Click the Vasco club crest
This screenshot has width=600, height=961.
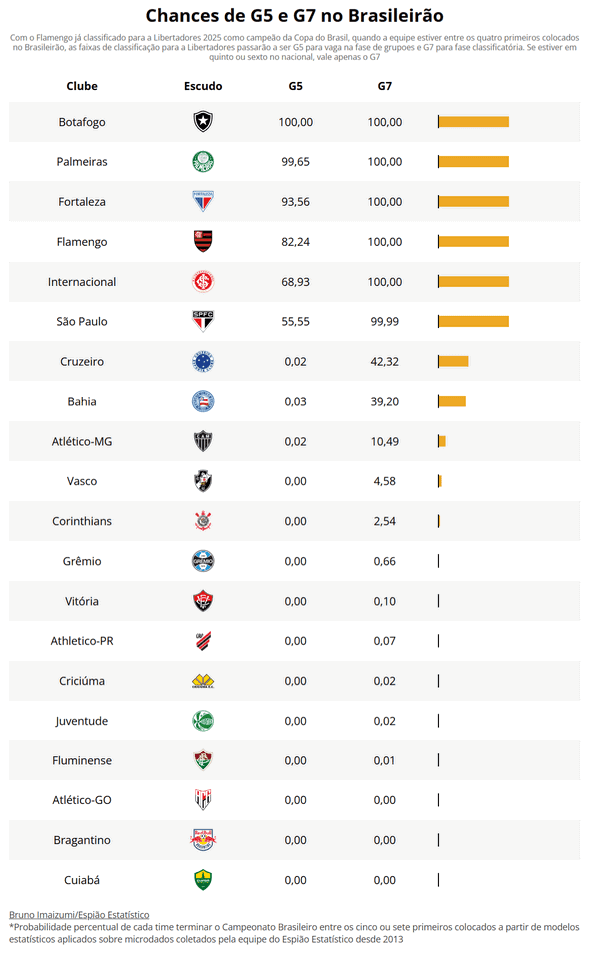[x=203, y=481]
